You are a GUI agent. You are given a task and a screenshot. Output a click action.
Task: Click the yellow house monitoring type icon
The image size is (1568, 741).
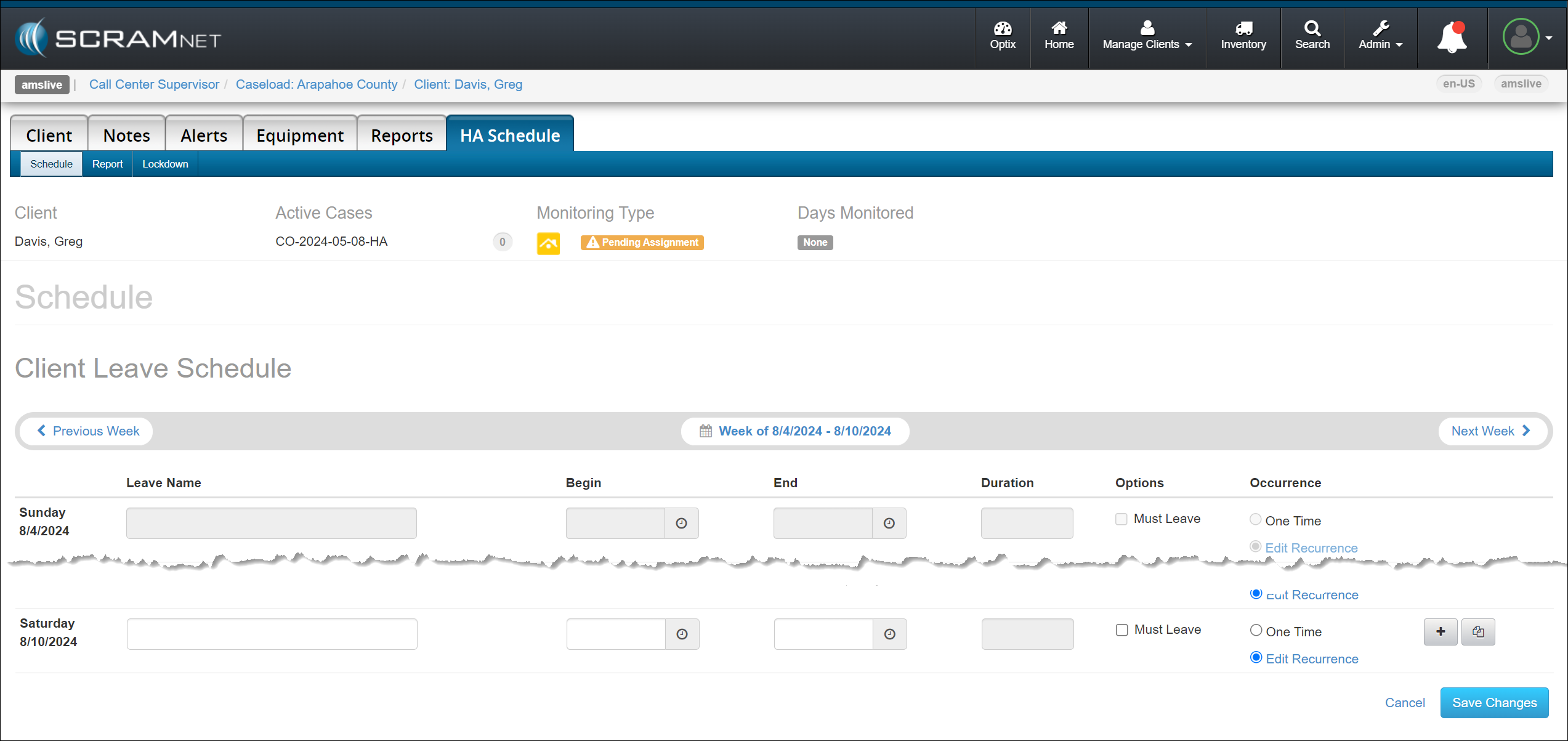click(548, 243)
